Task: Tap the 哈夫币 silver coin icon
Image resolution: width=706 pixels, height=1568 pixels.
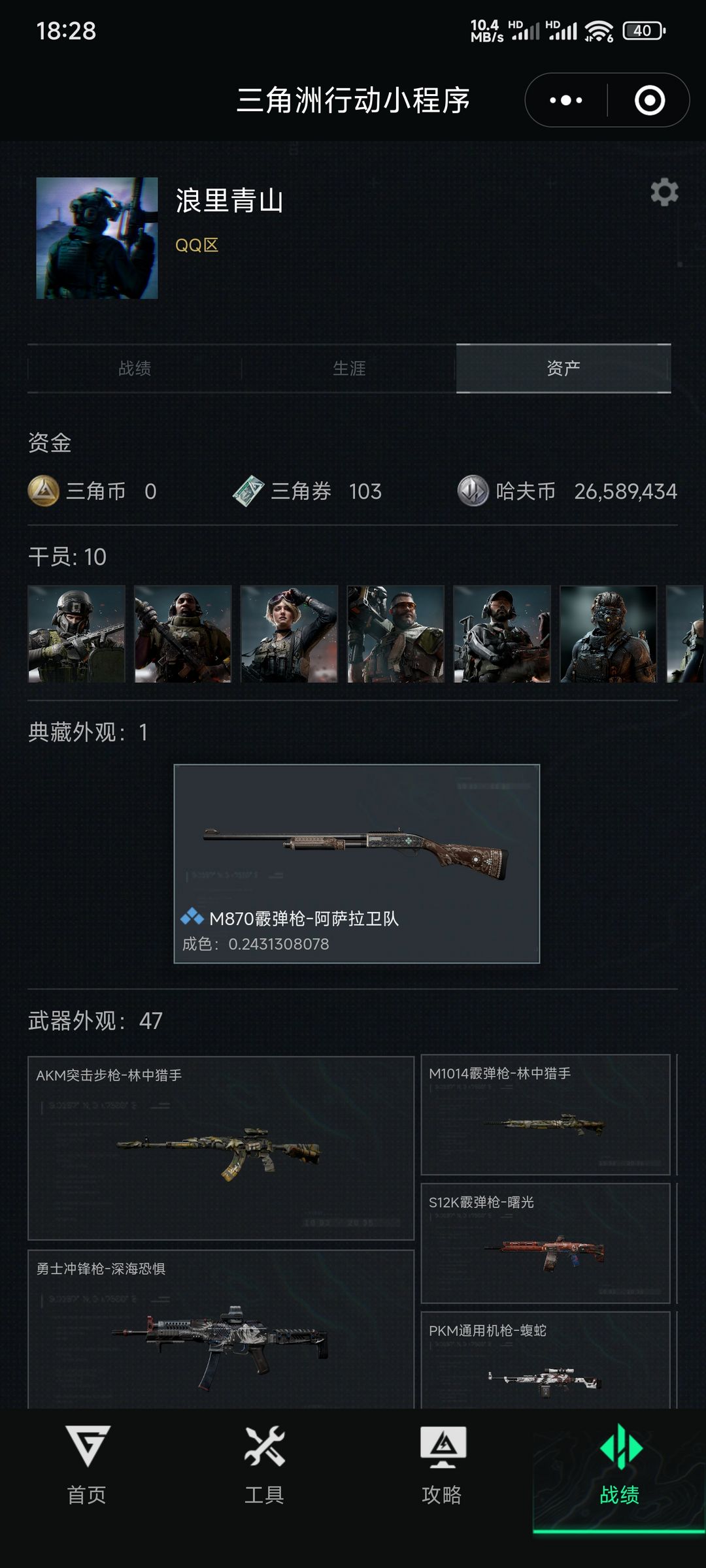Action: [473, 491]
